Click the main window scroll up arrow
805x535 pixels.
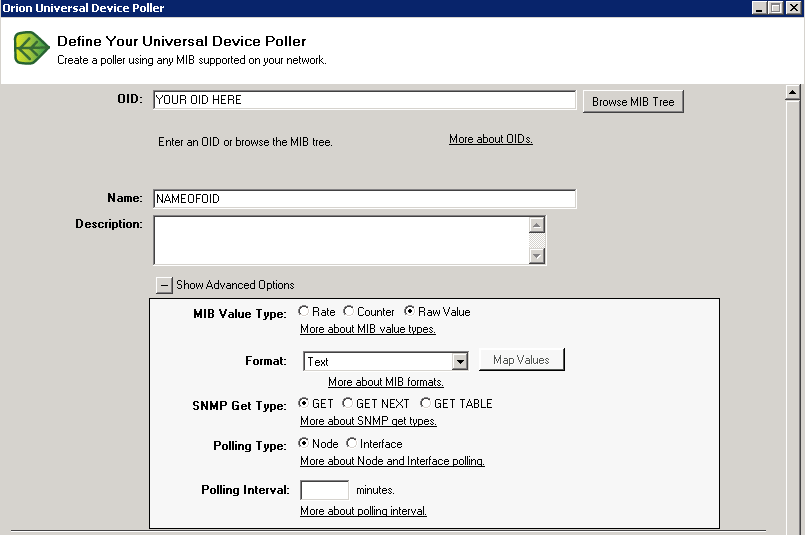(x=792, y=93)
